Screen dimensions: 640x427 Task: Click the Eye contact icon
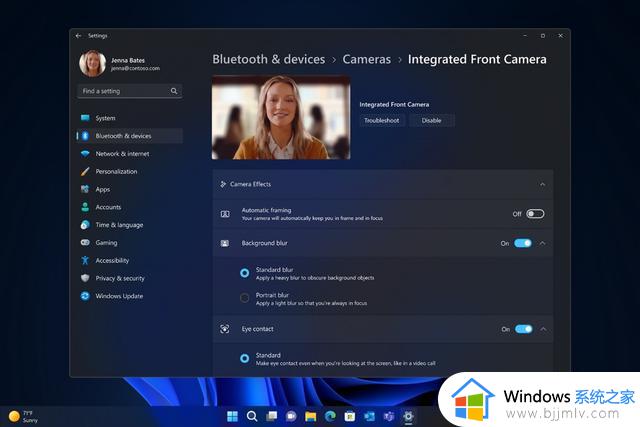point(225,329)
